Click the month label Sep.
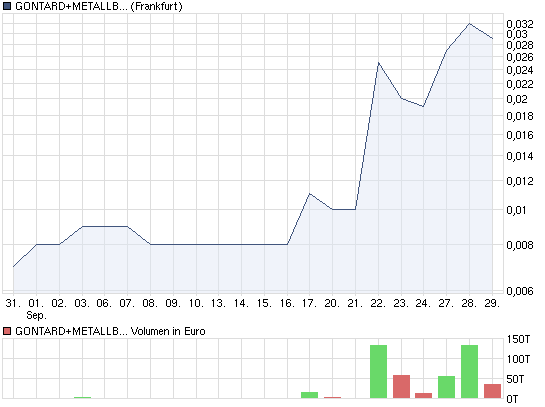545x407 pixels. (x=36, y=316)
